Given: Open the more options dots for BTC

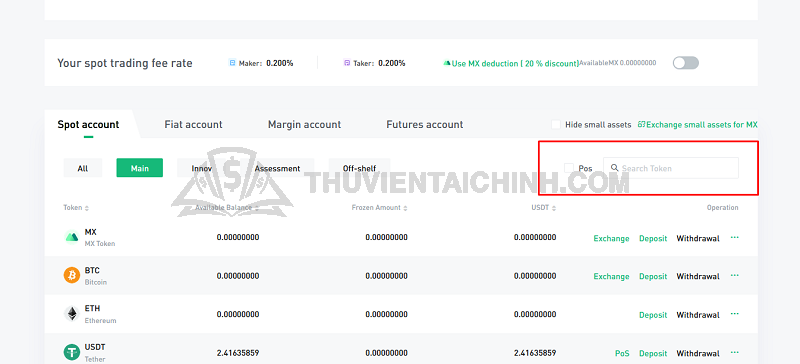Looking at the screenshot, I should 735,275.
